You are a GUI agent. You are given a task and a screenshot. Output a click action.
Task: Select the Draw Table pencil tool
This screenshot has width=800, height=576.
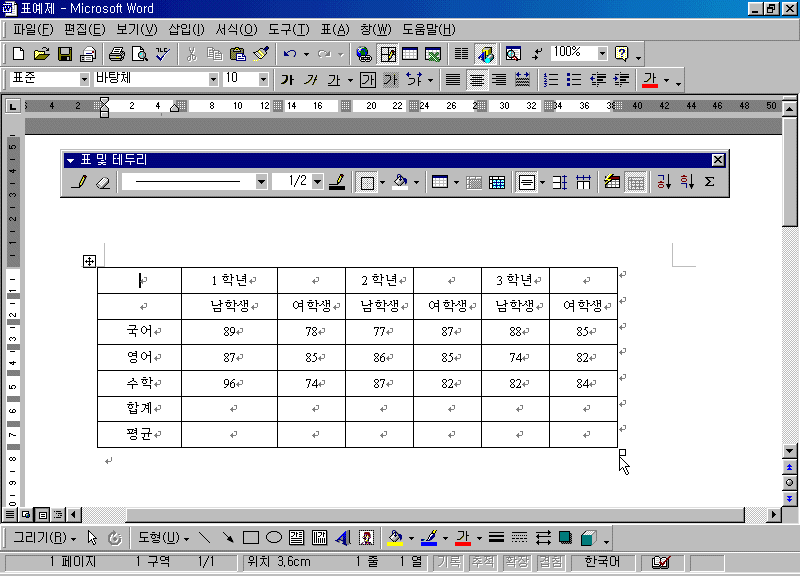click(80, 182)
